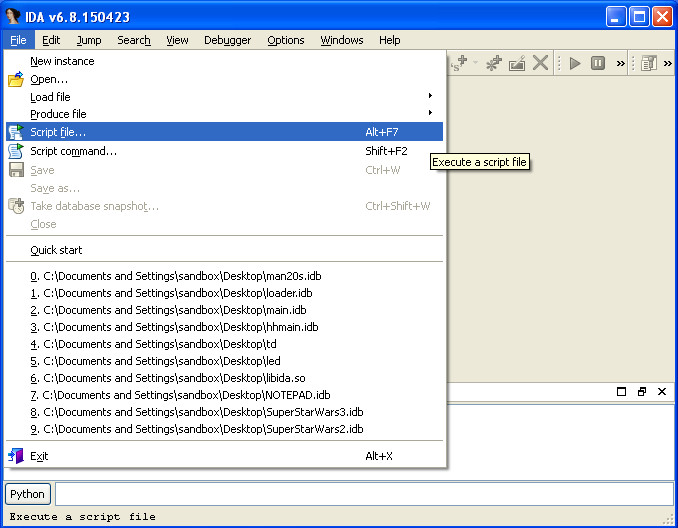Float the output window panel

pos(642,392)
